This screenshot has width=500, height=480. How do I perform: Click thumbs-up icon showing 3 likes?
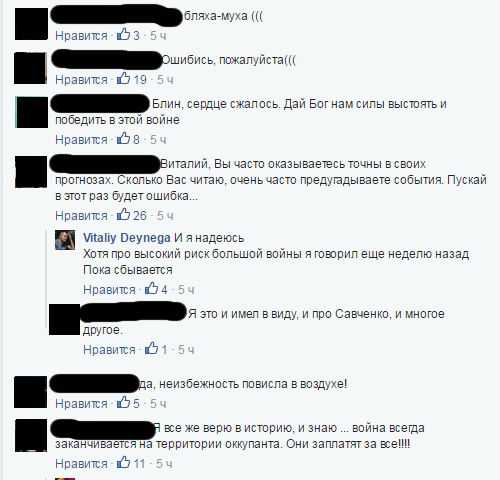pyautogui.click(x=123, y=34)
